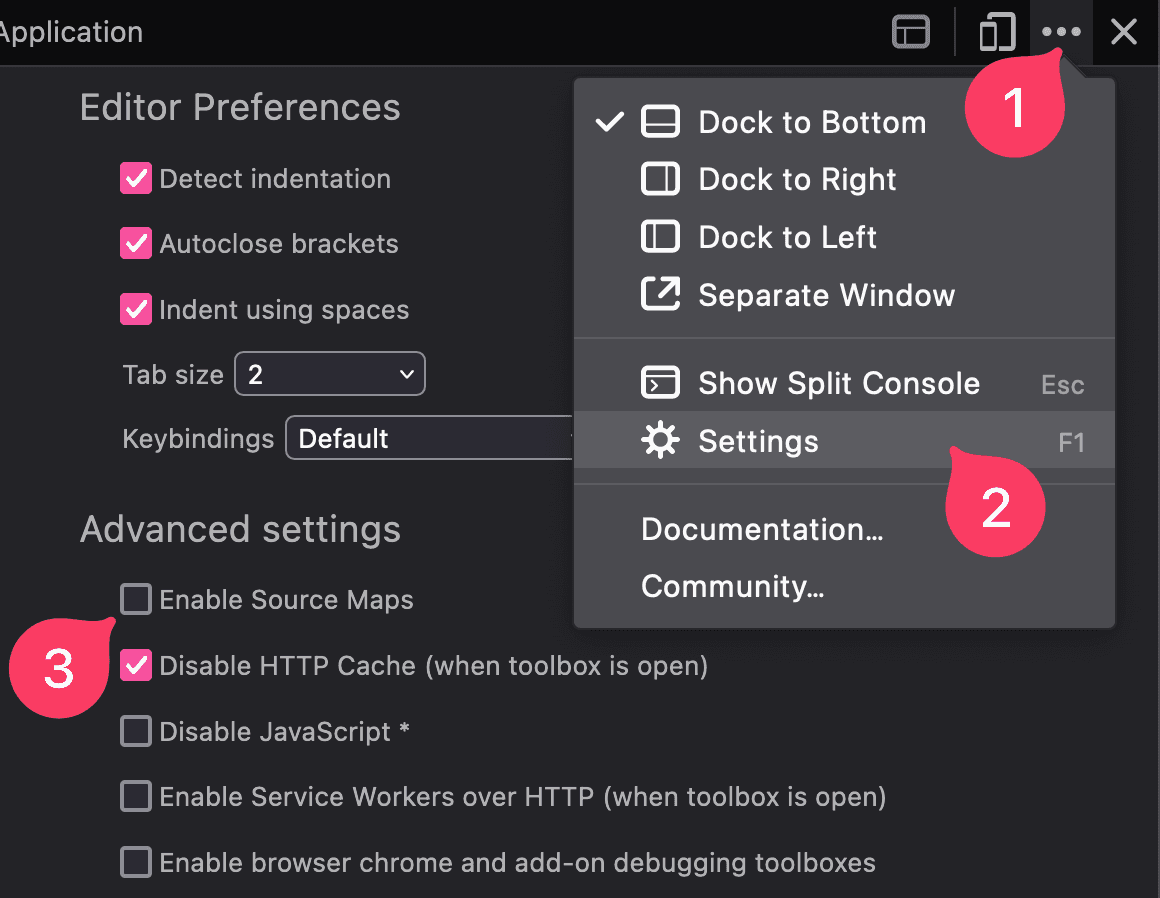Enable browser chrome and add-on debugging toolboxes
This screenshot has width=1160, height=898.
click(135, 862)
